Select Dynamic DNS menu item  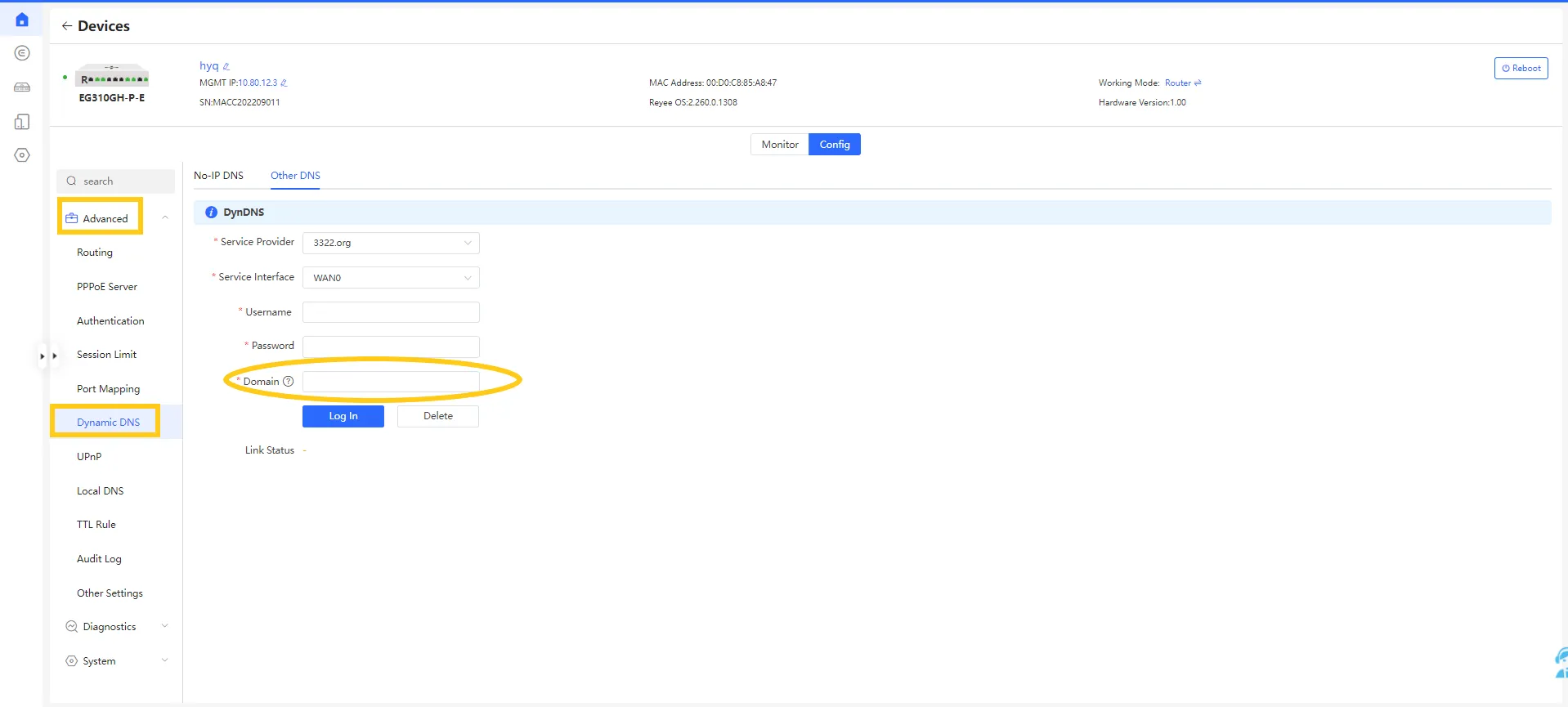[x=108, y=423]
